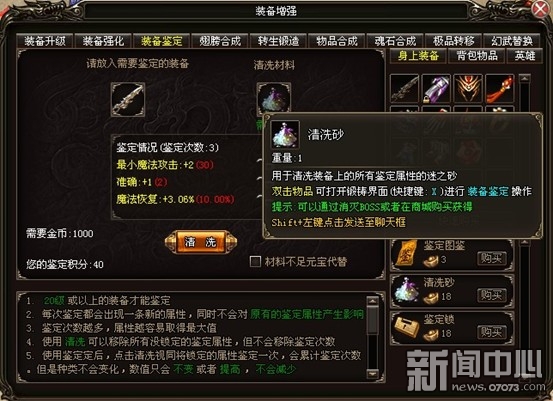553x401 pixels.
Task: Select the golden helmet equipped item icon
Action: click(468, 88)
